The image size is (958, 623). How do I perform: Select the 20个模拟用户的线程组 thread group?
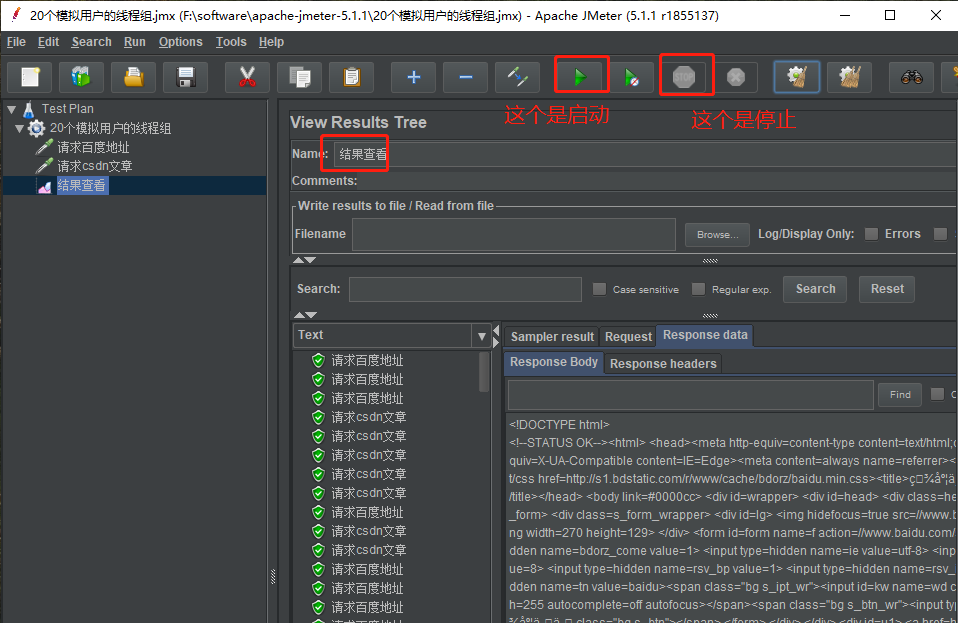pyautogui.click(x=110, y=128)
